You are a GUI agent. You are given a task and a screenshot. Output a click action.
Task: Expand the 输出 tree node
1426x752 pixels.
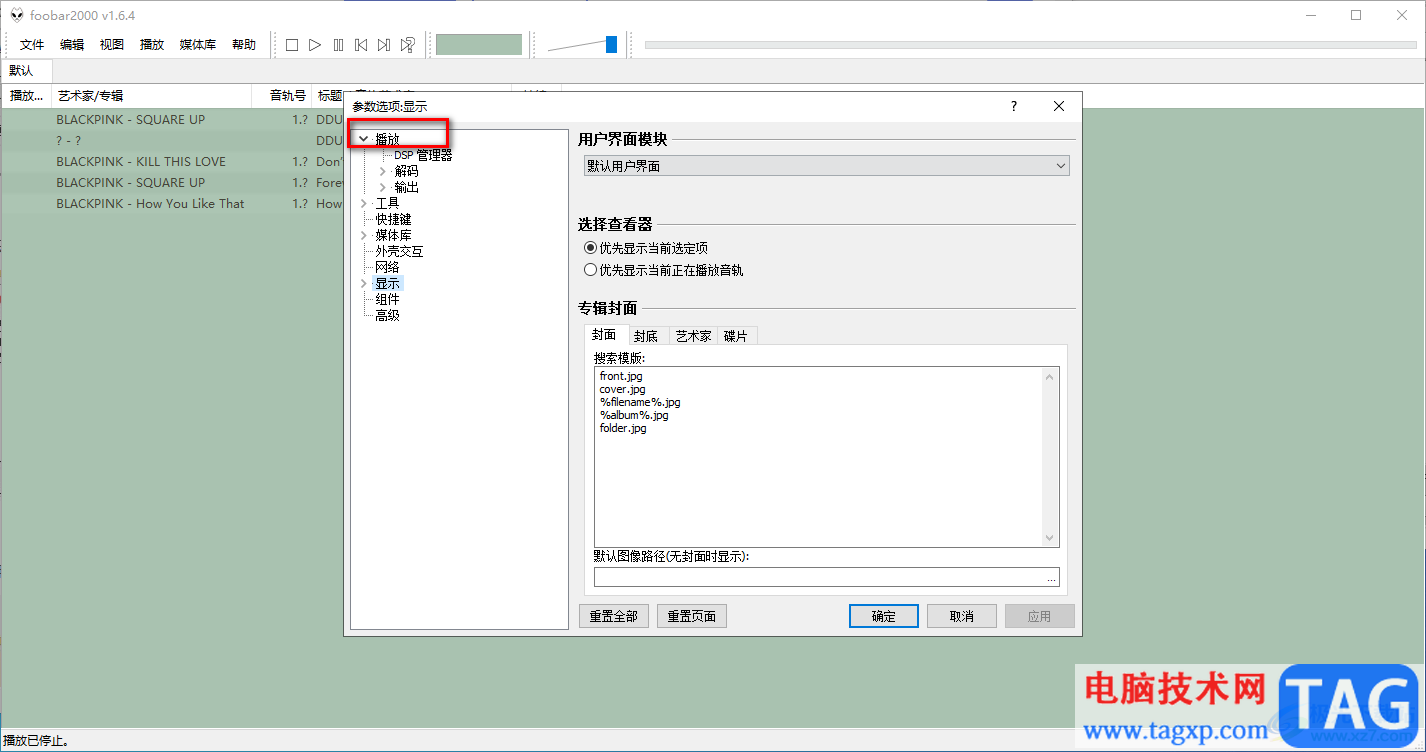[x=382, y=187]
